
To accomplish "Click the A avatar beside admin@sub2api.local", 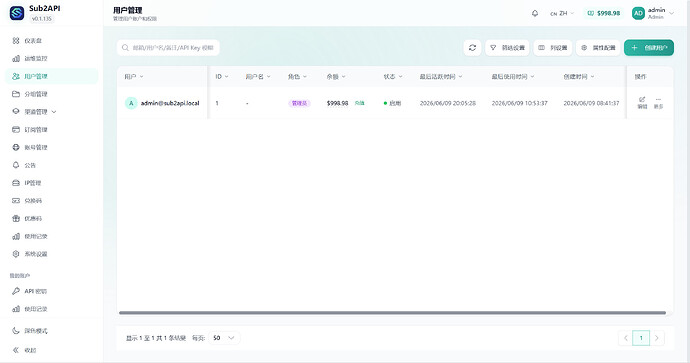I will coord(131,103).
